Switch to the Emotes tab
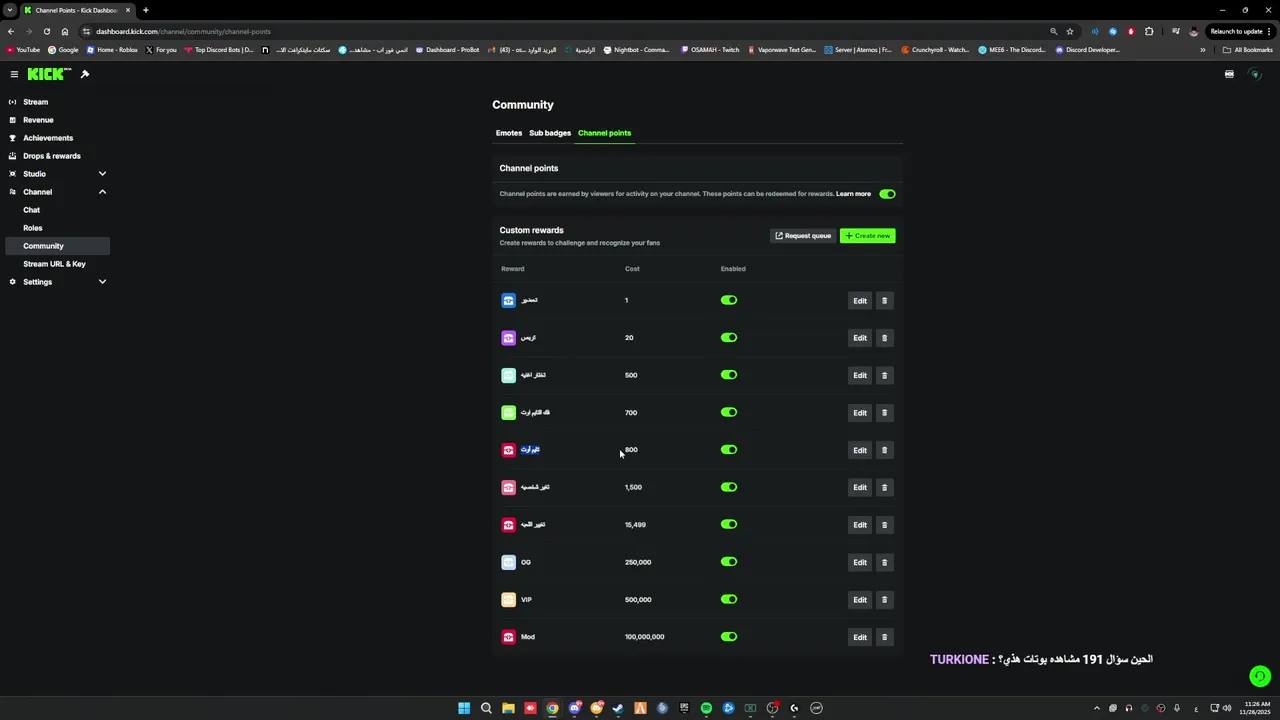The height and width of the screenshot is (720, 1280). pos(509,133)
